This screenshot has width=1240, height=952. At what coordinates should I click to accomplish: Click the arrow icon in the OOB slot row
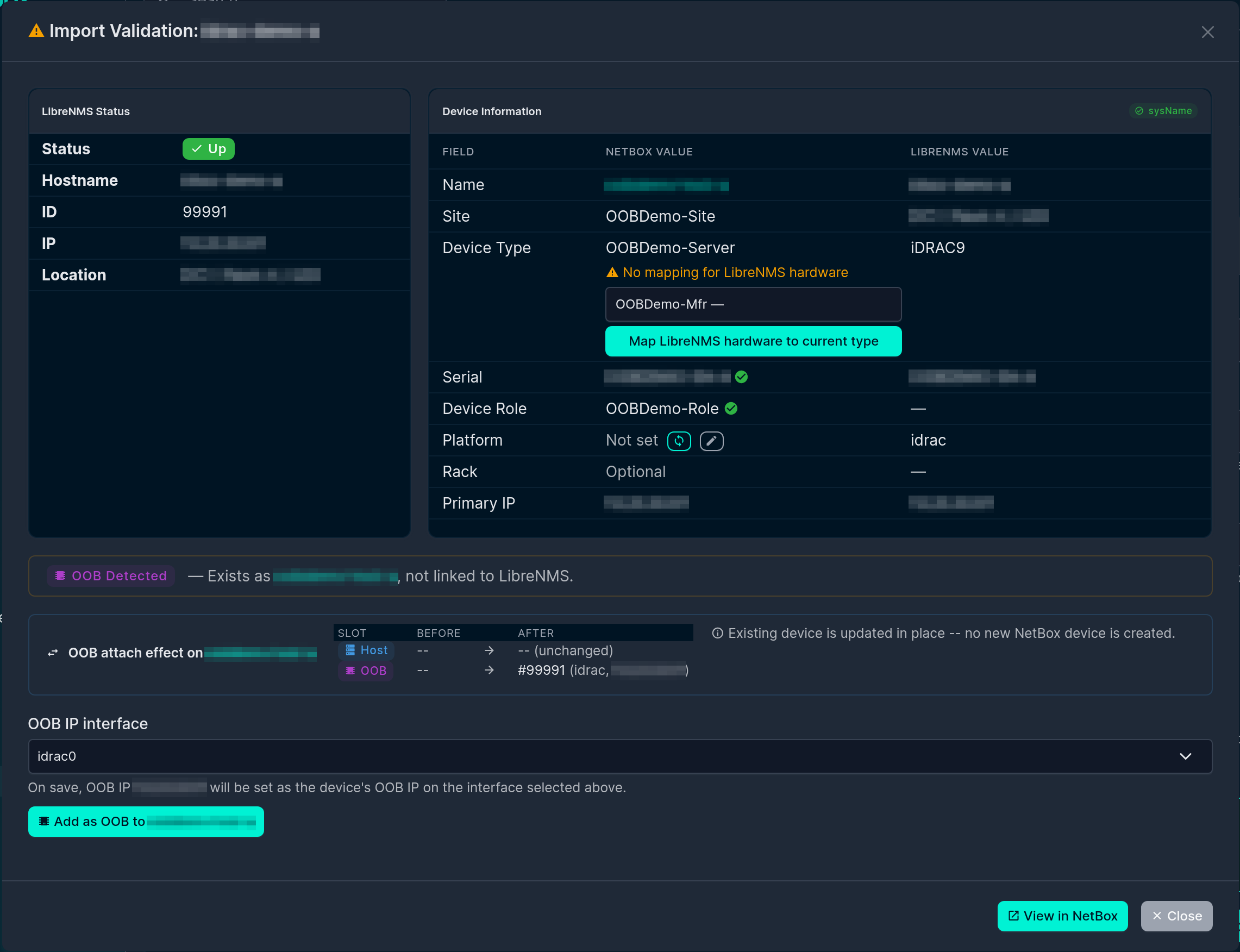point(489,671)
